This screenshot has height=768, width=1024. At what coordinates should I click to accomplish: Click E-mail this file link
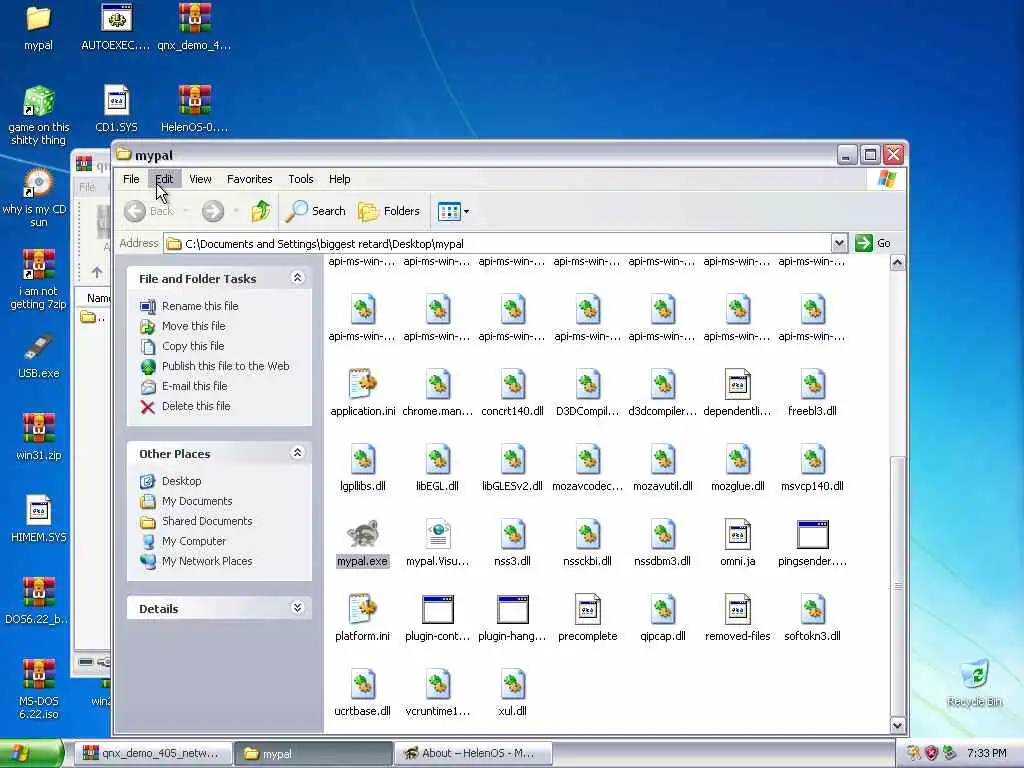(x=195, y=386)
